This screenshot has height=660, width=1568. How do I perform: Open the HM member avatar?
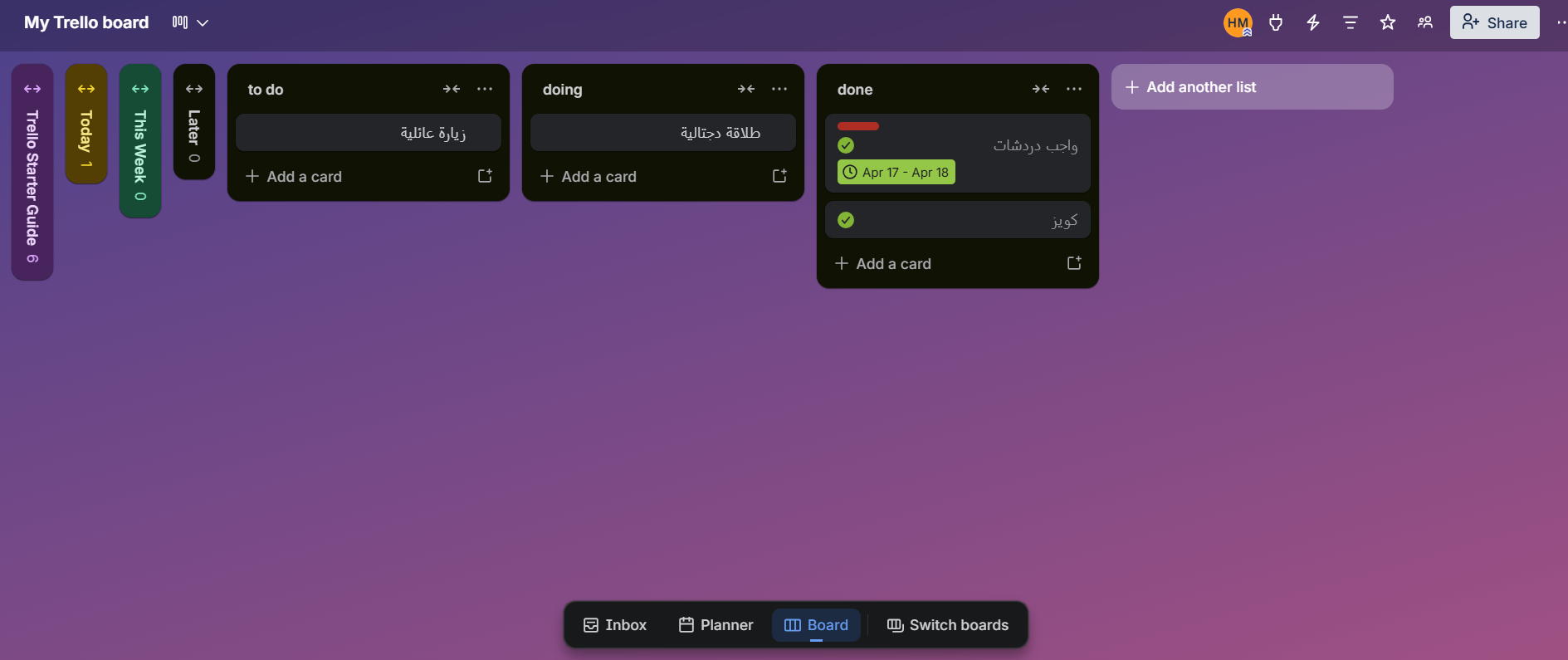(1238, 22)
